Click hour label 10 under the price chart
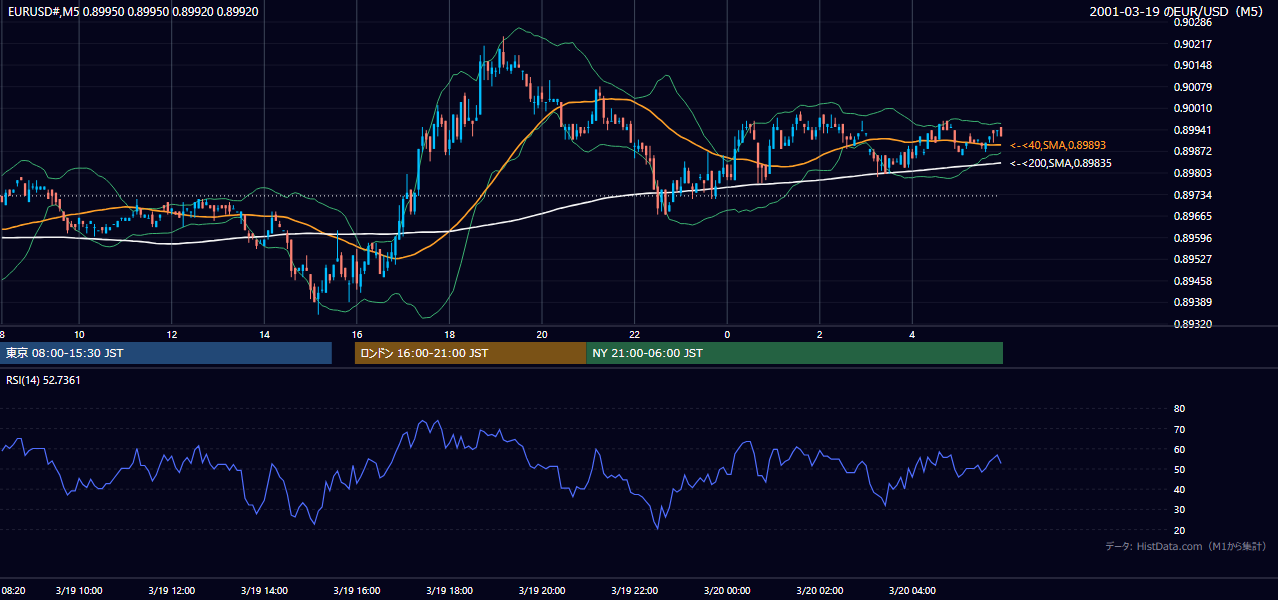The width and height of the screenshot is (1278, 600). click(x=79, y=334)
